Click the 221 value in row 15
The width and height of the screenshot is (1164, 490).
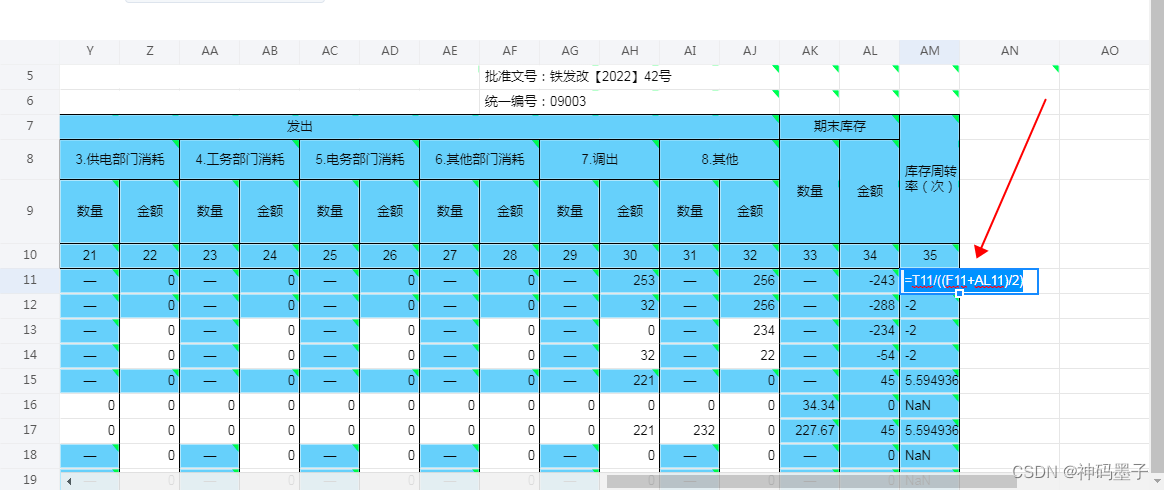tap(630, 381)
